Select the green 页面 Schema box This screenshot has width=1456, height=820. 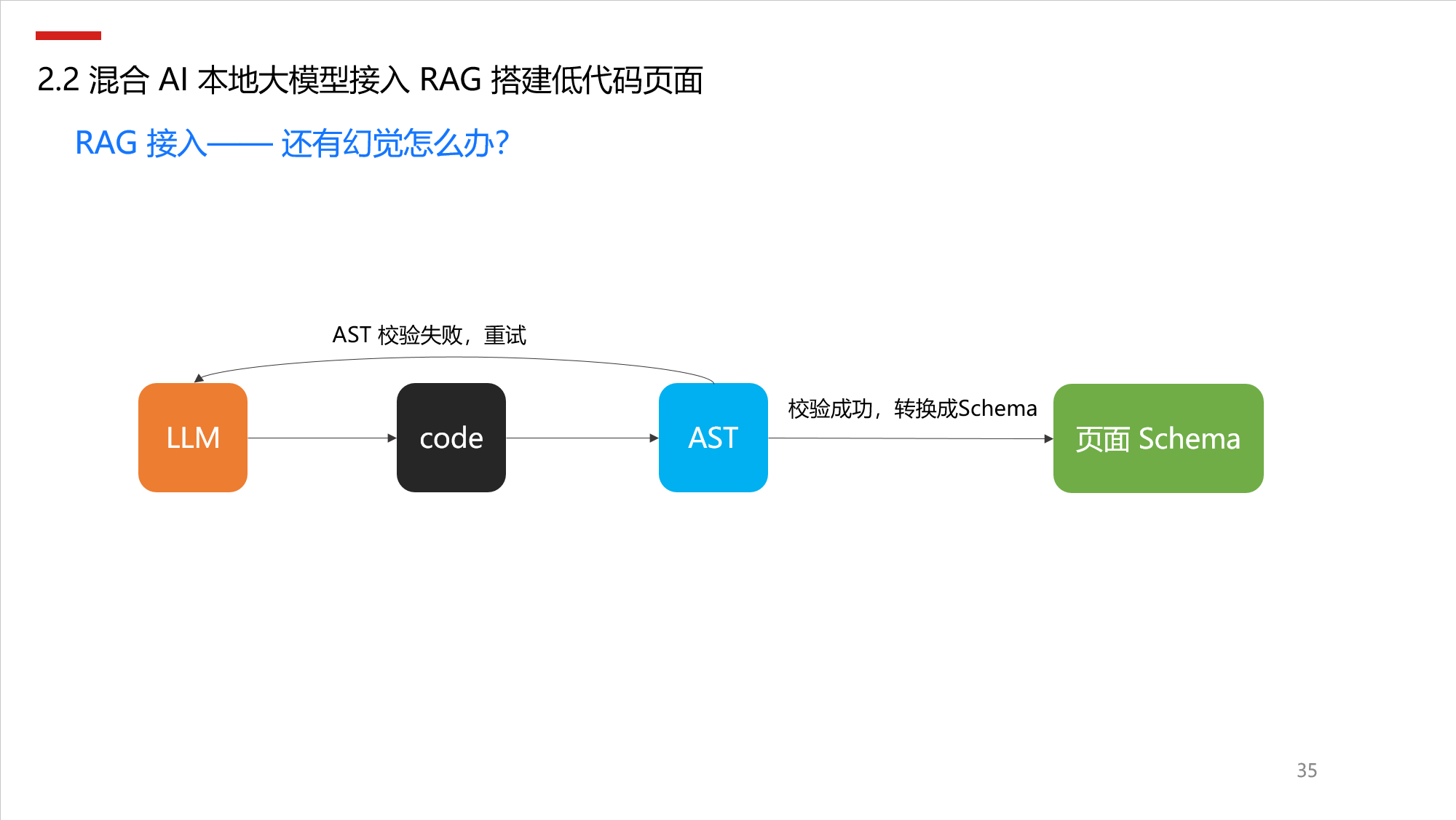coord(1158,438)
